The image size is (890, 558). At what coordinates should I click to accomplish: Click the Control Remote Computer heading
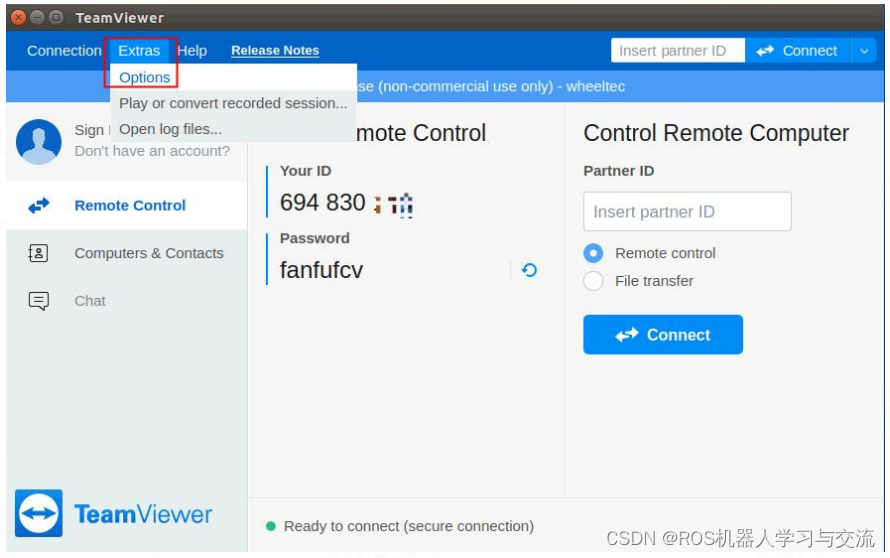coord(716,133)
